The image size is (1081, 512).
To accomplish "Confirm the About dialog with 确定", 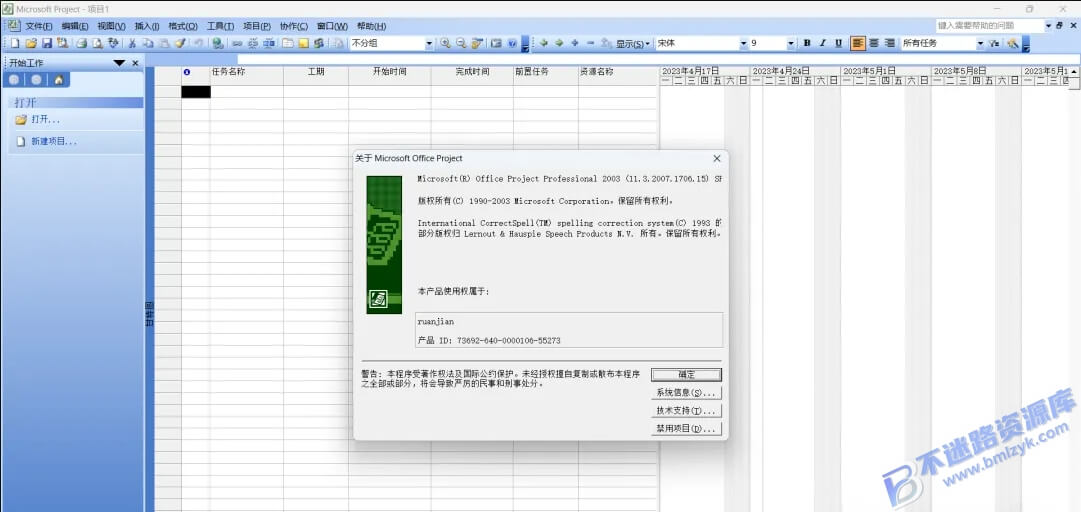I will (686, 375).
